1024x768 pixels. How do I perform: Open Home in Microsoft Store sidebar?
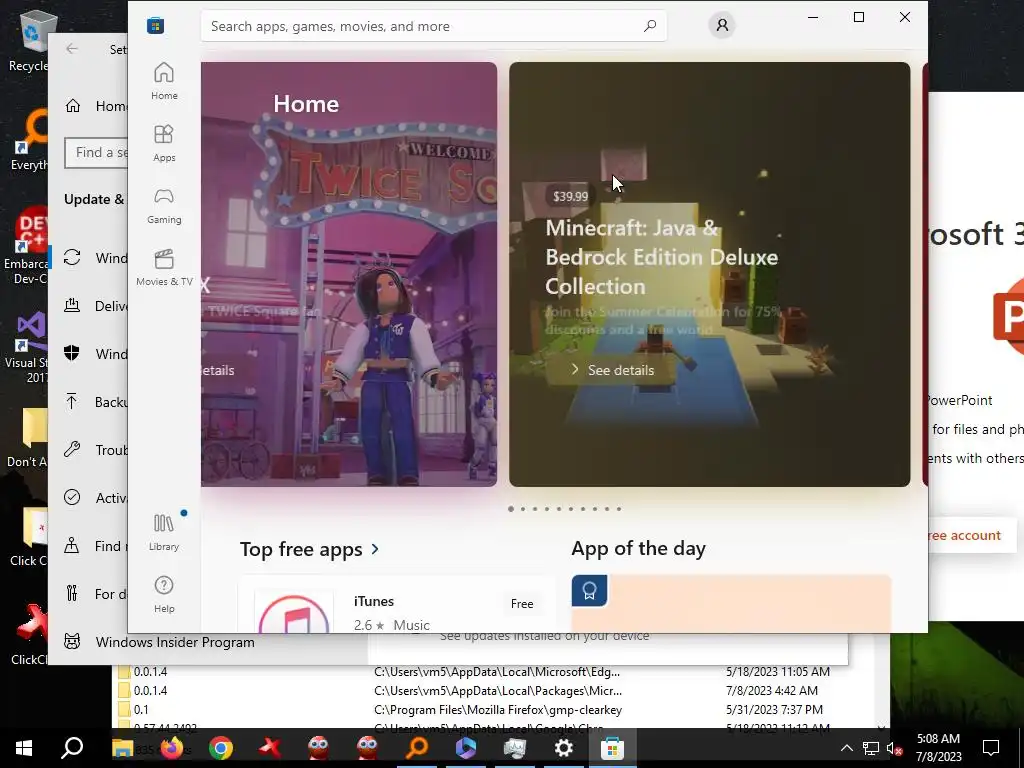164,81
